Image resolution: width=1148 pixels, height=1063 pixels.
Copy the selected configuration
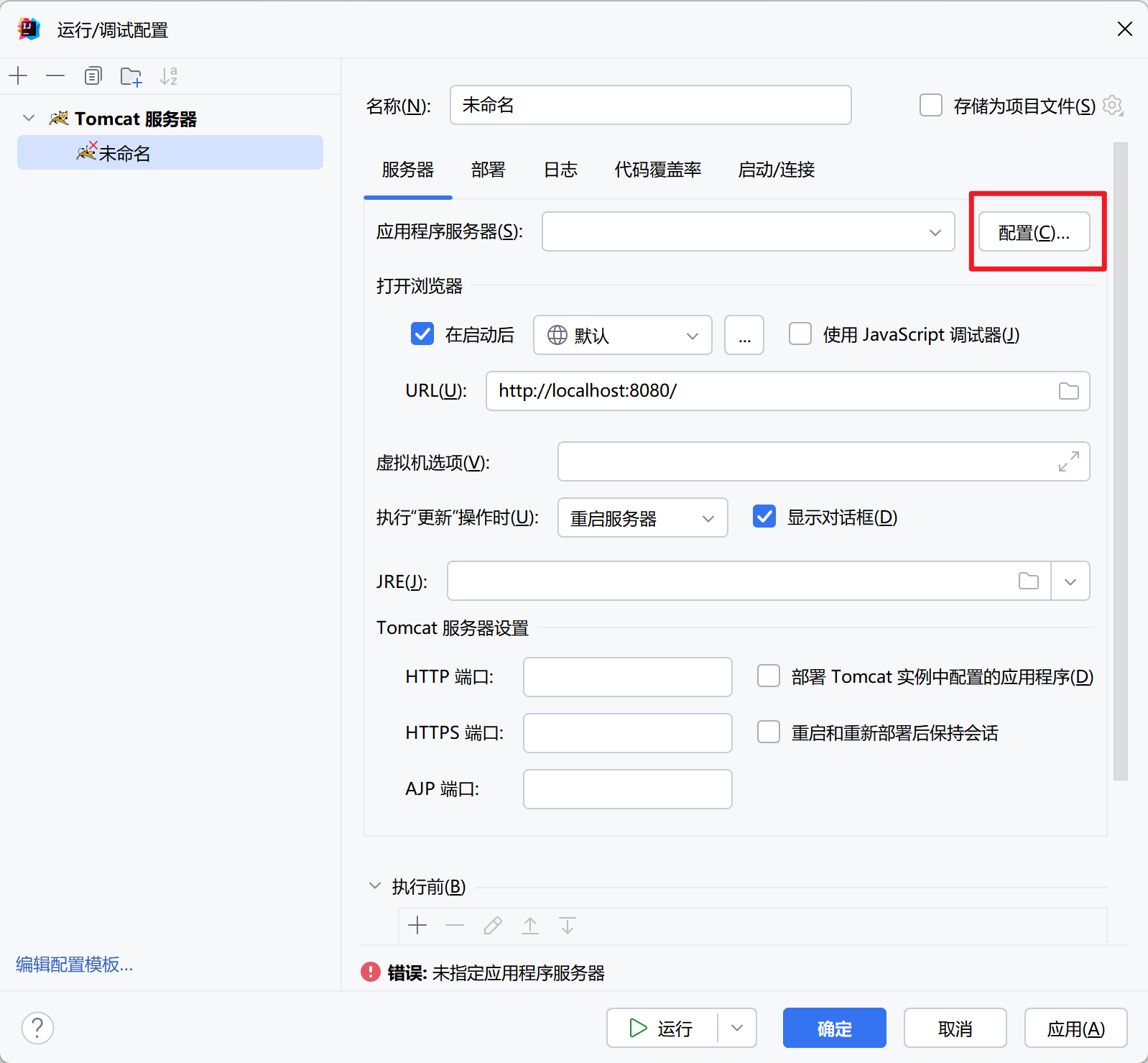(x=93, y=75)
